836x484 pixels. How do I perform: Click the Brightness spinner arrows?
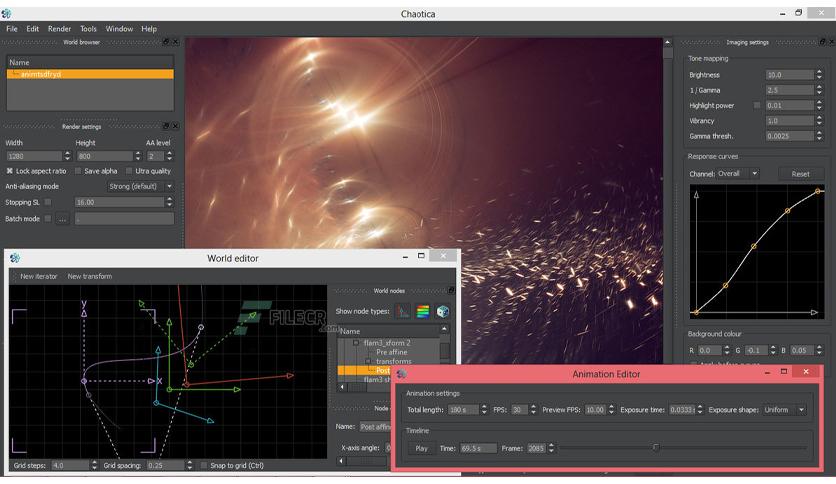pos(819,75)
